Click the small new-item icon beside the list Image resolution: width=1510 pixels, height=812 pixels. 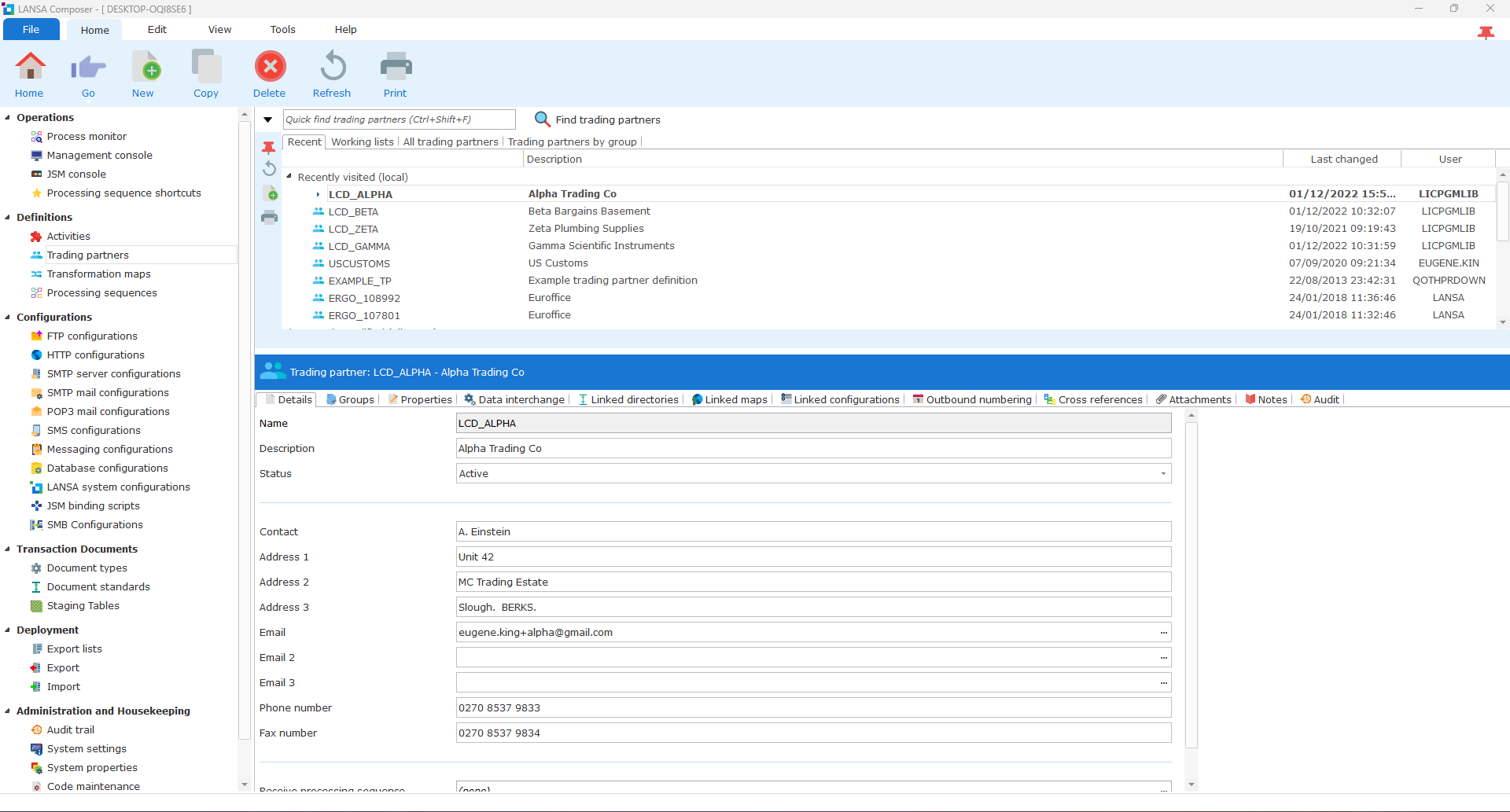270,193
